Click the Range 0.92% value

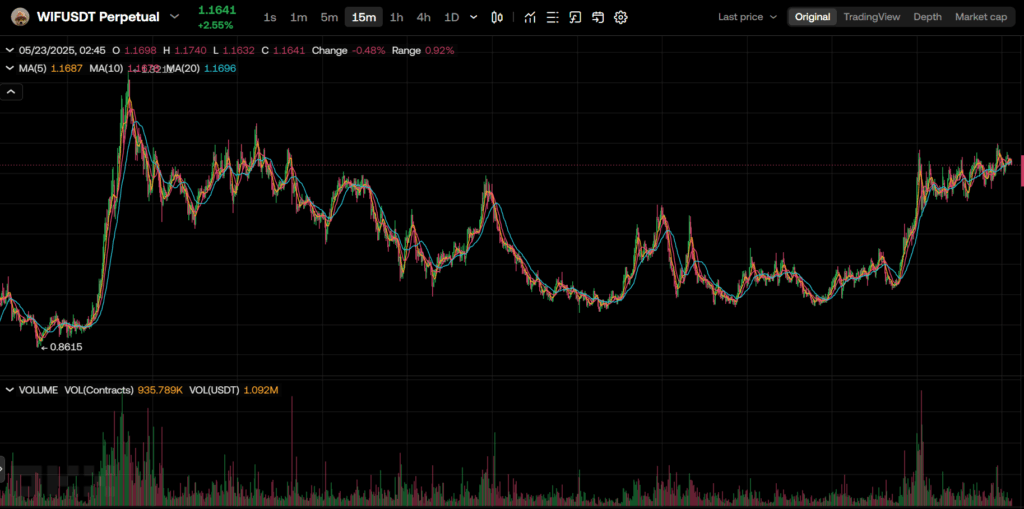tap(423, 50)
